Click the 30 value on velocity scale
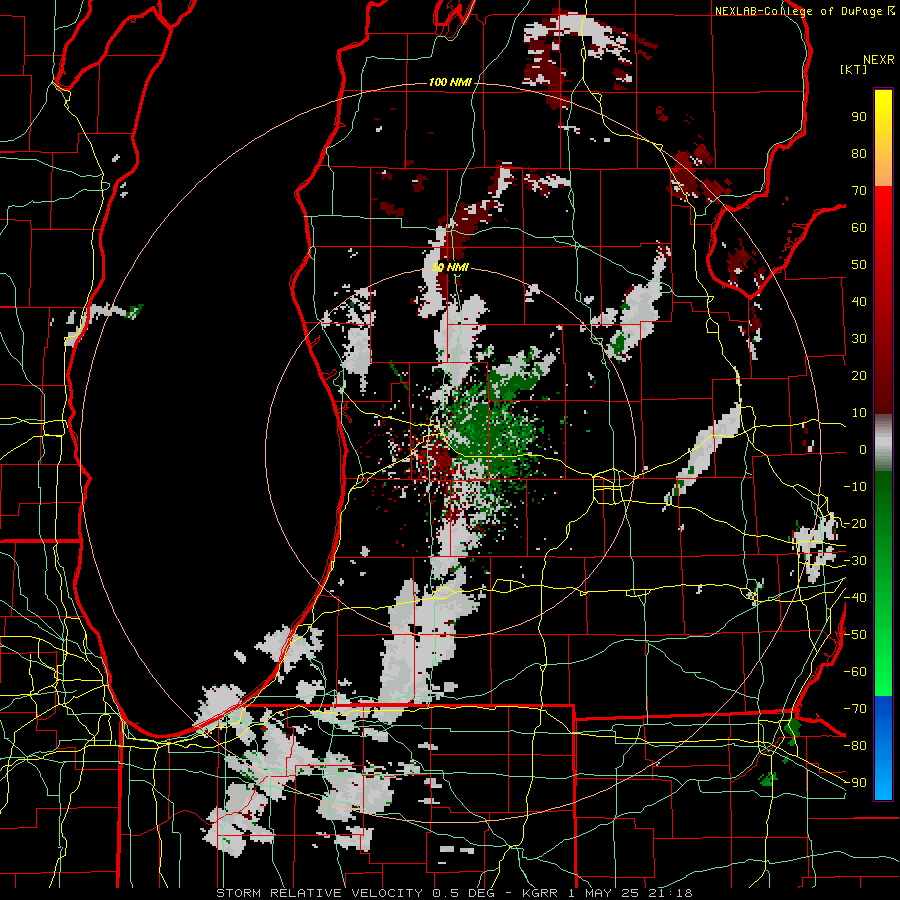Screen dimensions: 900x900 click(x=859, y=339)
